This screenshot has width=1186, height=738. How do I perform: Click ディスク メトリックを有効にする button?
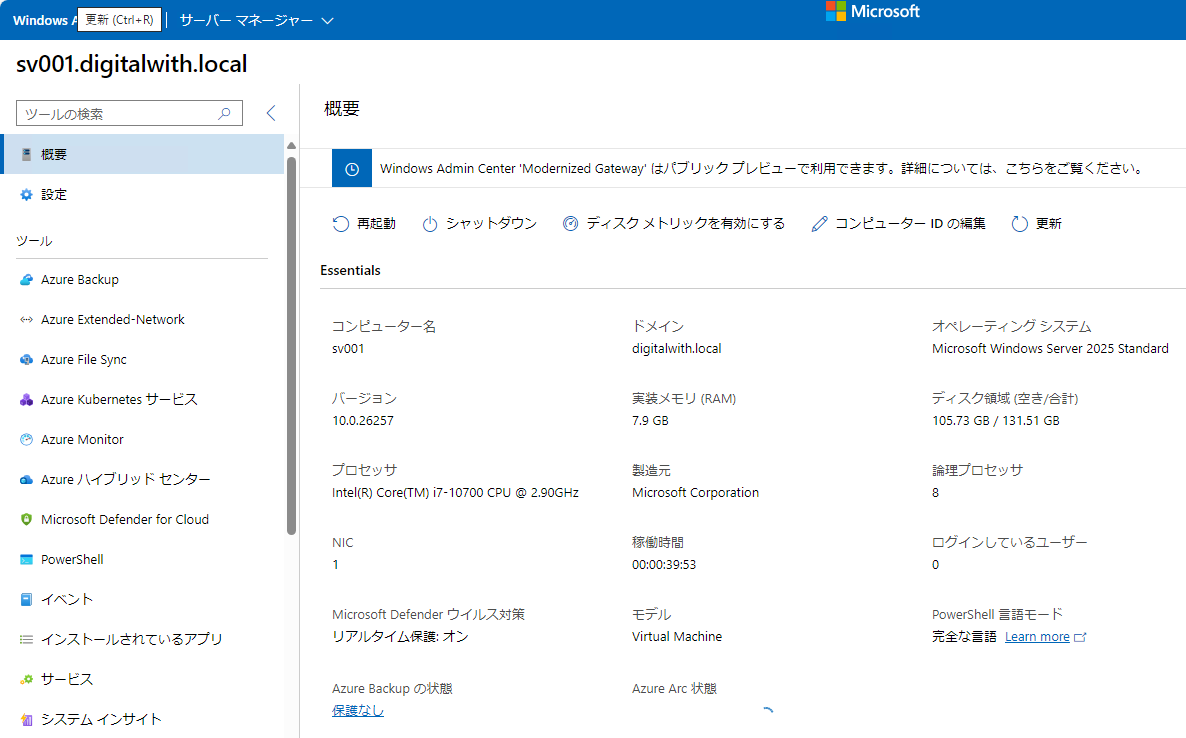(x=673, y=224)
